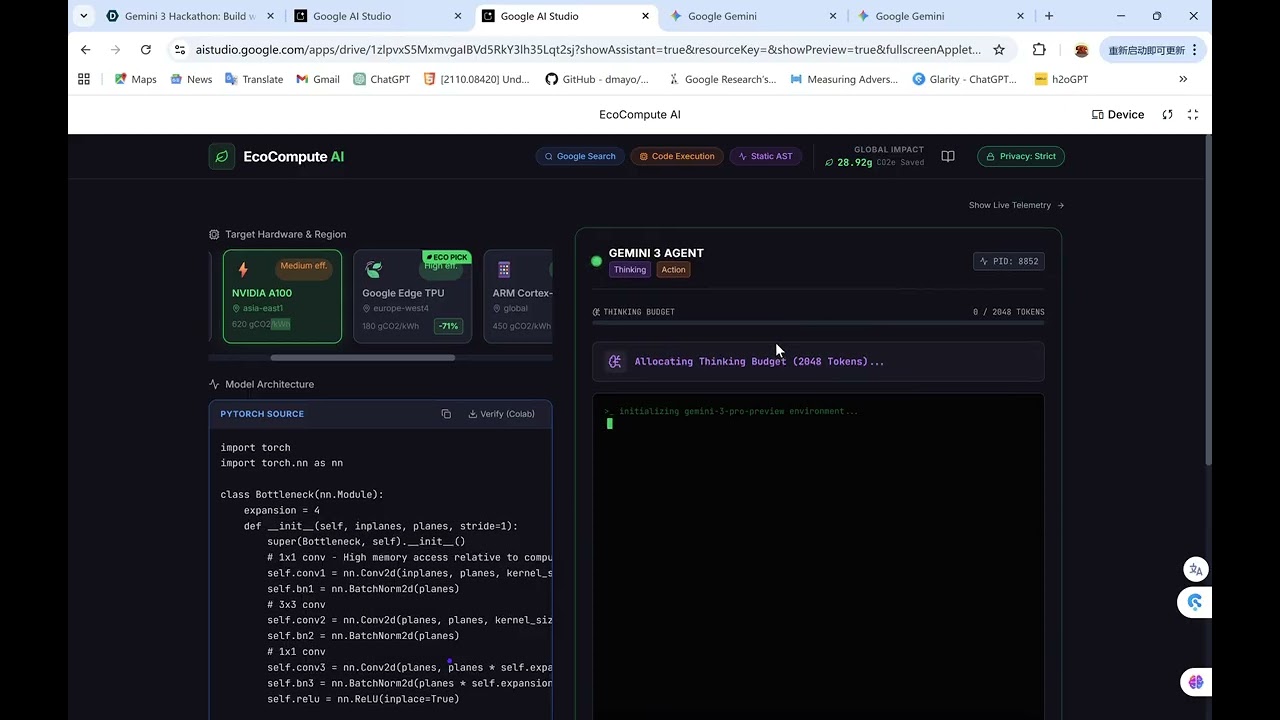This screenshot has height=720, width=1280.
Task: Click the terminal output area
Action: click(818, 556)
